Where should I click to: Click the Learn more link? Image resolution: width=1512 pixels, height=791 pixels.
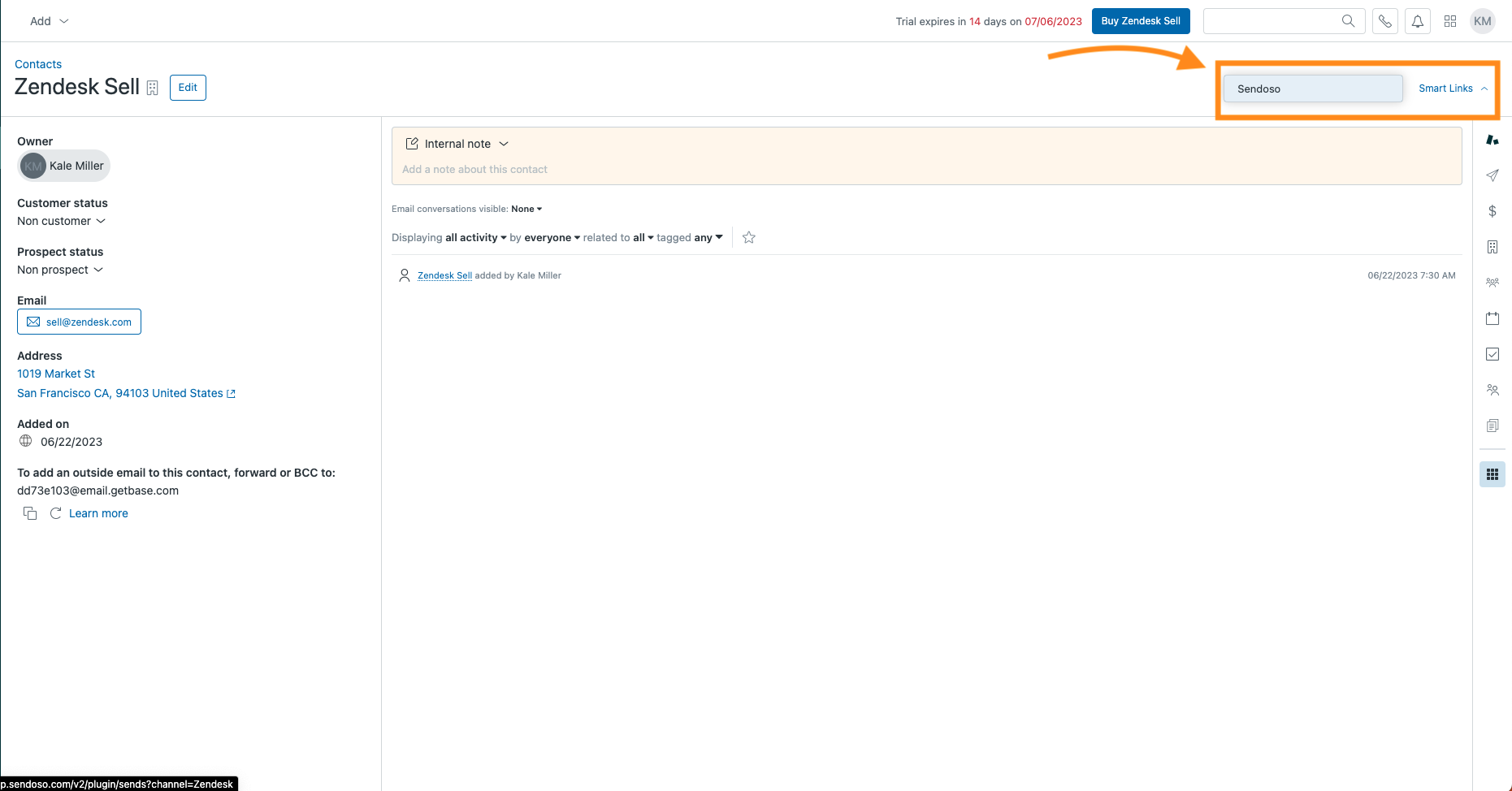[98, 513]
